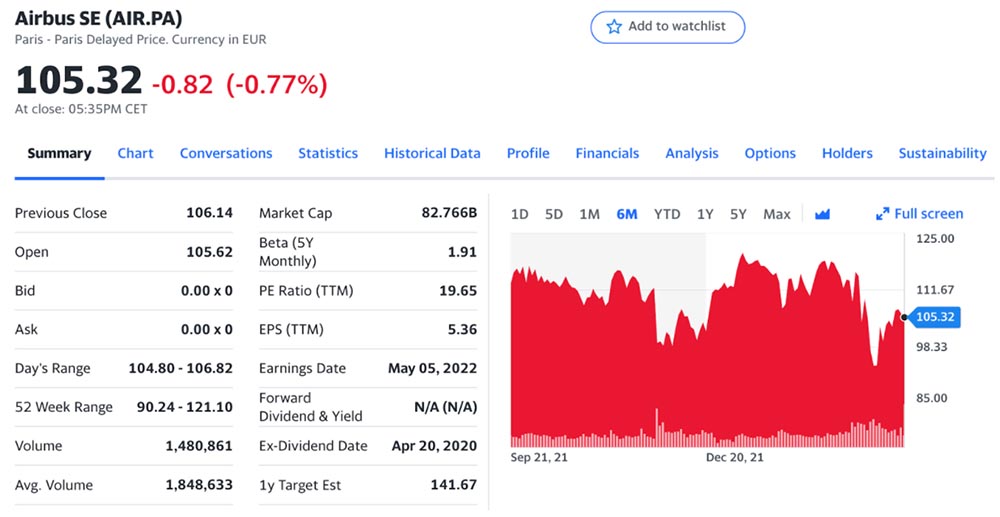Select the 6M chart range
This screenshot has height=517, width=1000.
point(627,214)
